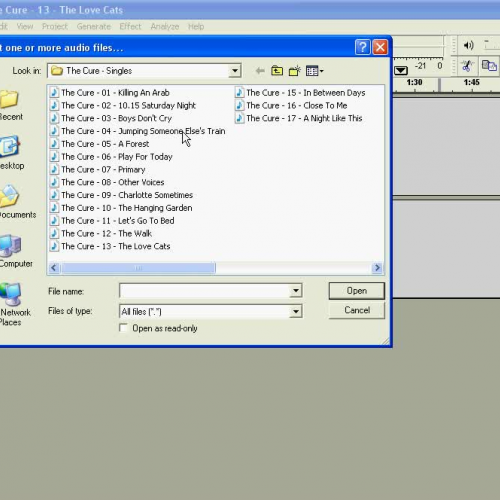Open the Recent places shortcut
The width and height of the screenshot is (500, 500).
[x=10, y=105]
